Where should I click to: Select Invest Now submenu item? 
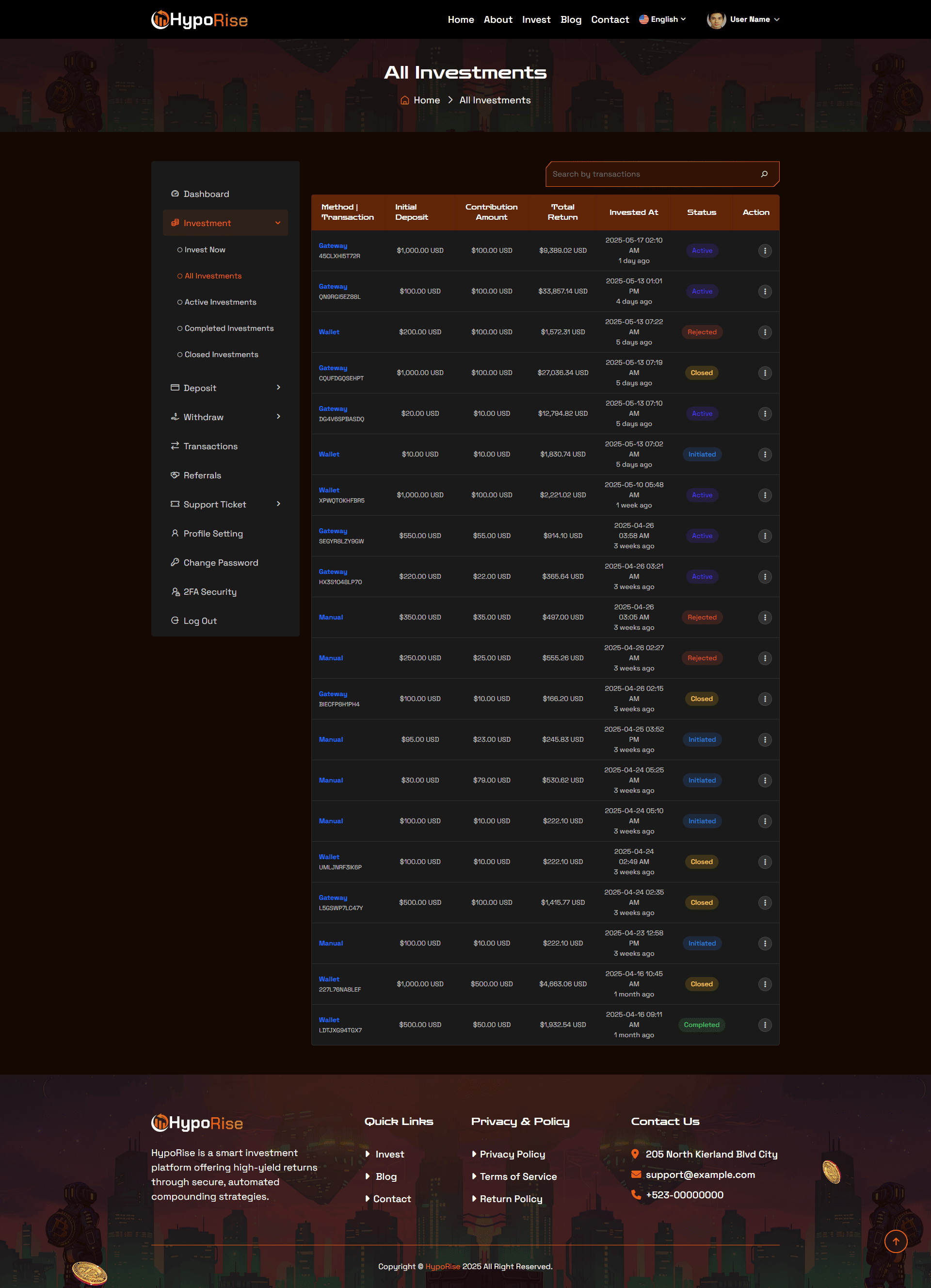pyautogui.click(x=202, y=250)
